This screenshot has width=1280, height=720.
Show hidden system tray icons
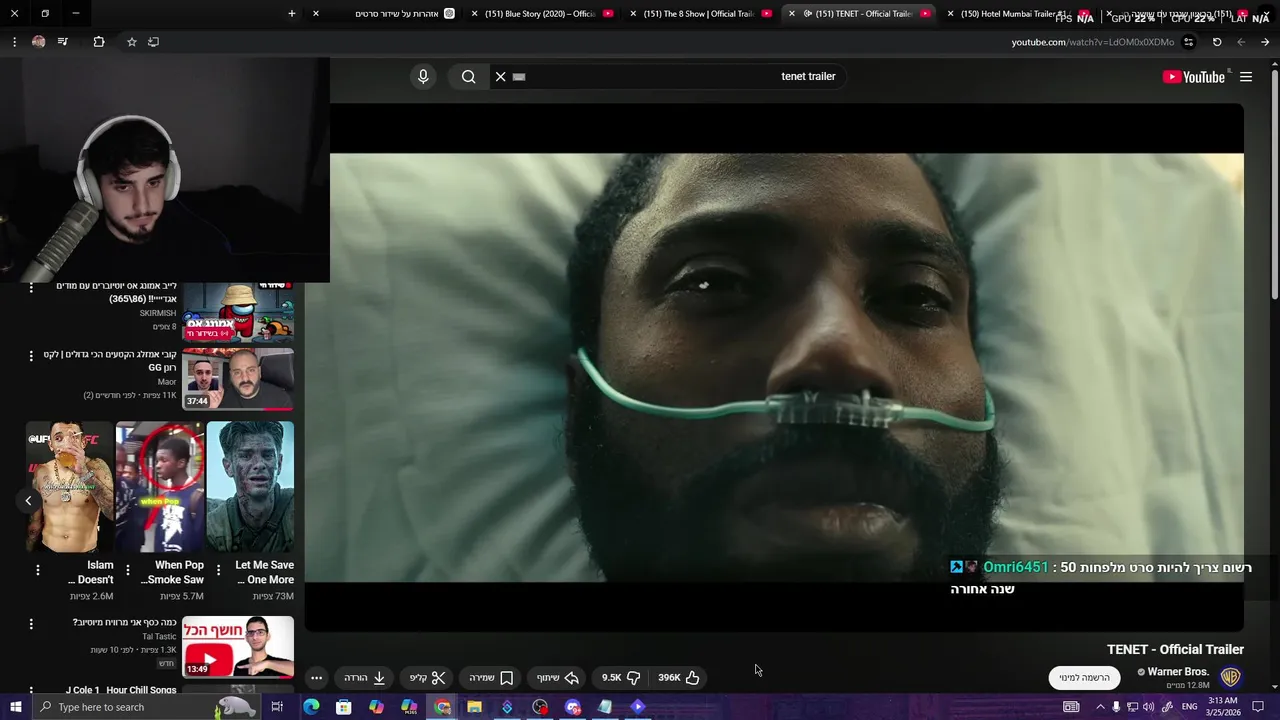tap(1098, 707)
